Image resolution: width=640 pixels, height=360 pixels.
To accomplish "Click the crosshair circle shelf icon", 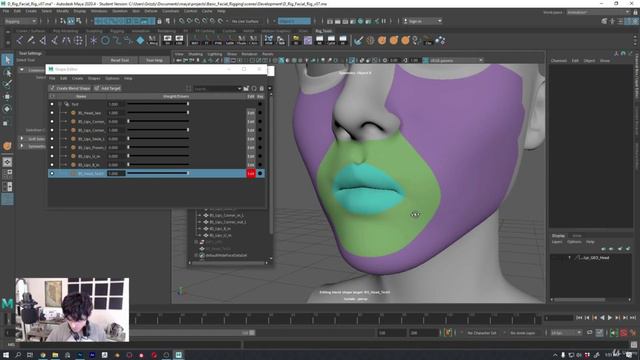I will coord(78,40).
